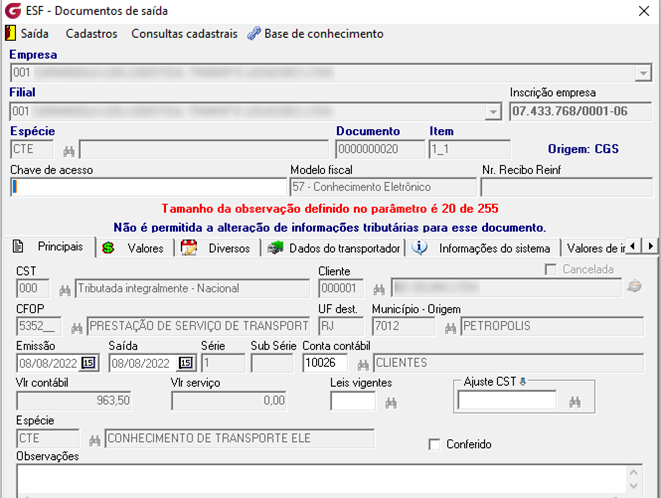This screenshot has width=661, height=498.
Task: Switch to the Principais tab
Action: (60, 247)
